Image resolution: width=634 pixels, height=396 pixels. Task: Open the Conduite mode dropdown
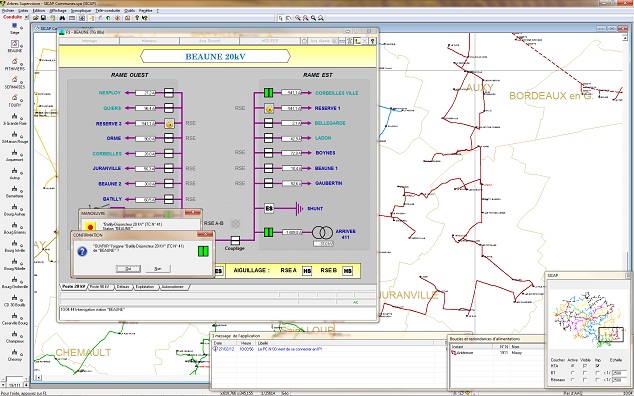click(27, 17)
